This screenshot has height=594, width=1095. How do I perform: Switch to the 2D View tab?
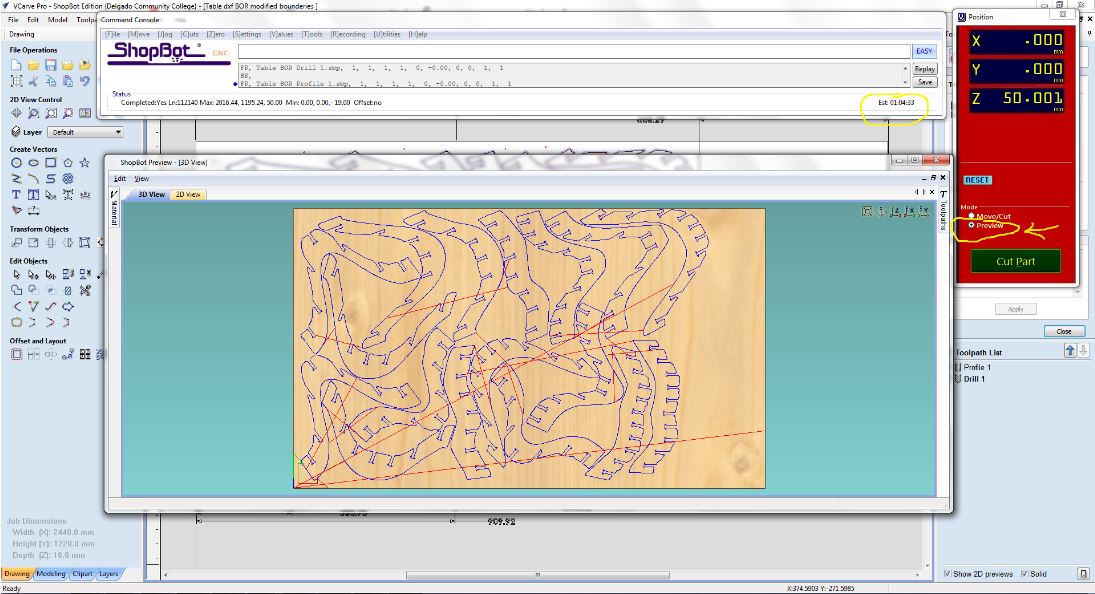point(188,195)
